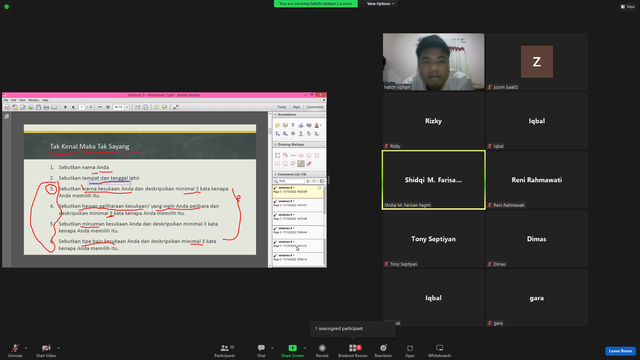Unmute the microphone in Zoom toolbar

pos(15,351)
